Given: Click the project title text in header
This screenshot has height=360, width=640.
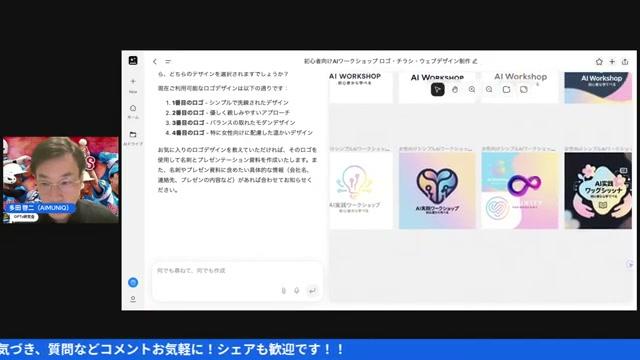Looking at the screenshot, I should tap(387, 61).
